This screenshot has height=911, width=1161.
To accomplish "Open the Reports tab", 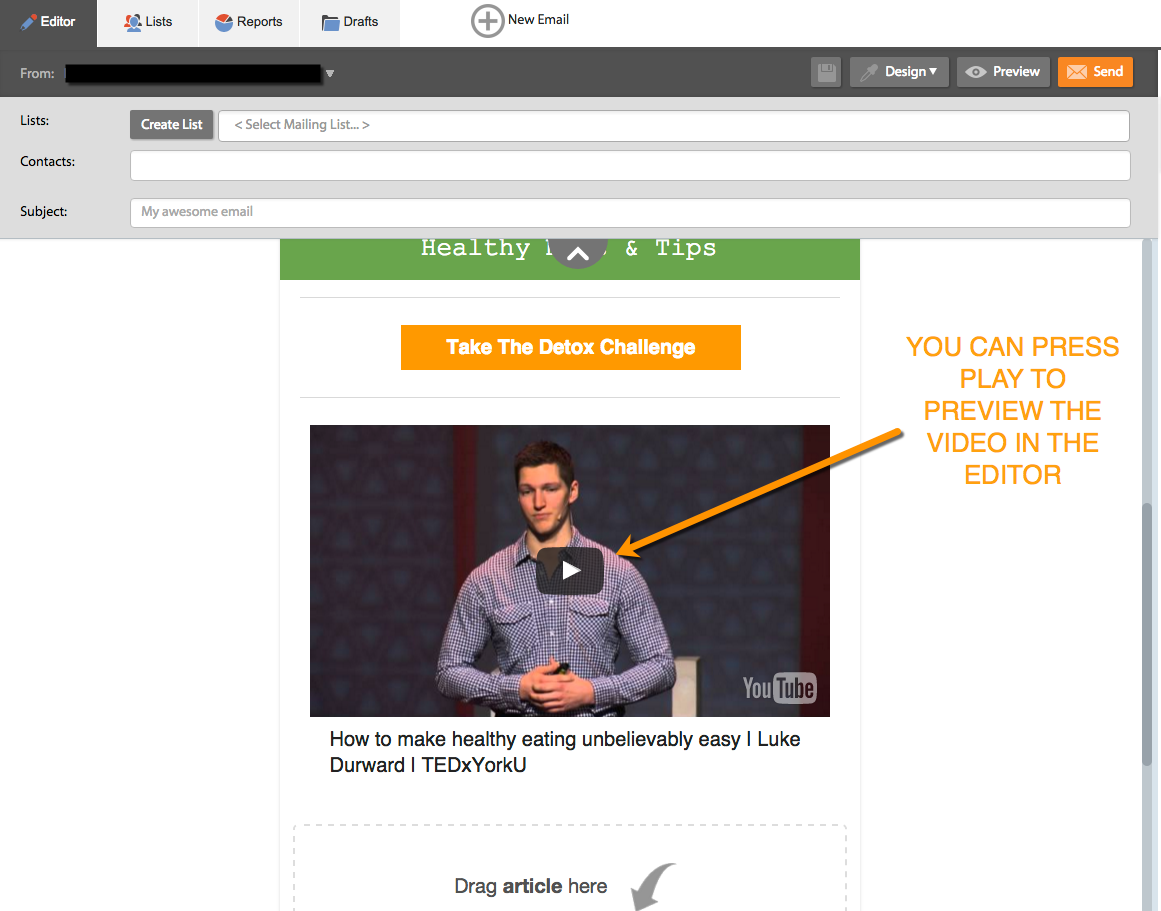I will click(x=249, y=22).
